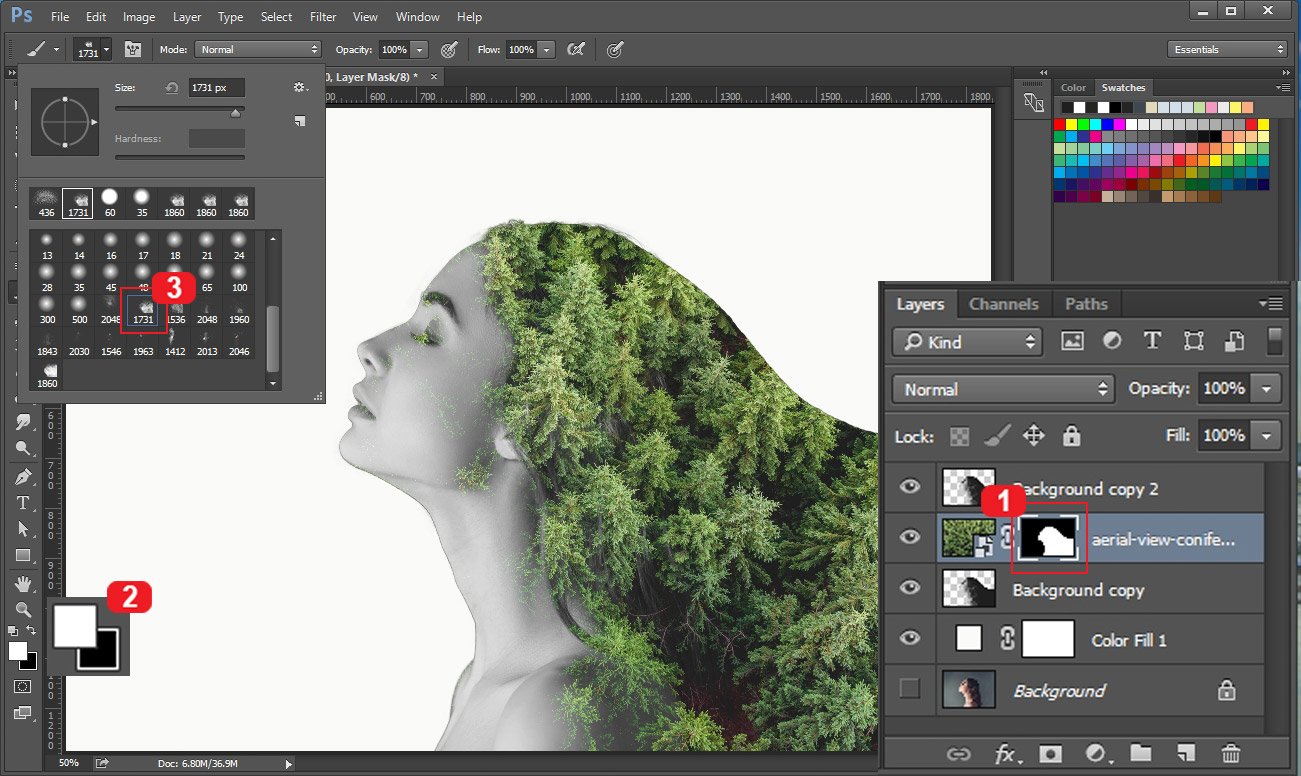The image size is (1301, 776).
Task: Toggle Quick Mask mode icon
Action: [22, 687]
